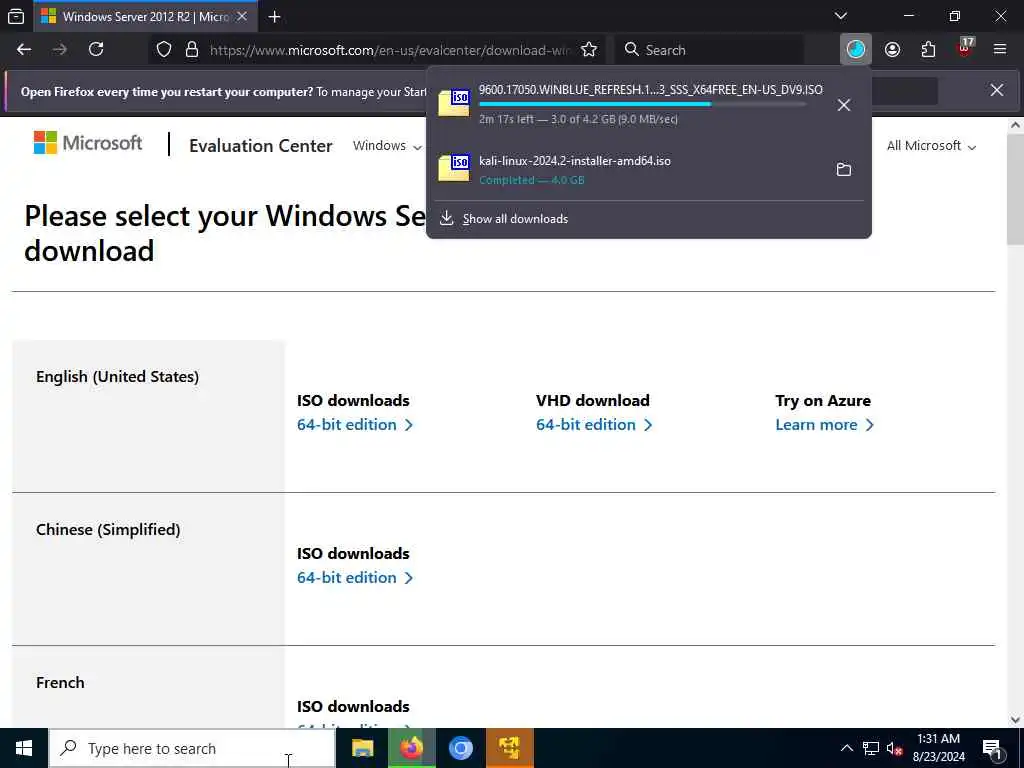
Task: Open the Extensions puzzle icon
Action: tap(928, 50)
